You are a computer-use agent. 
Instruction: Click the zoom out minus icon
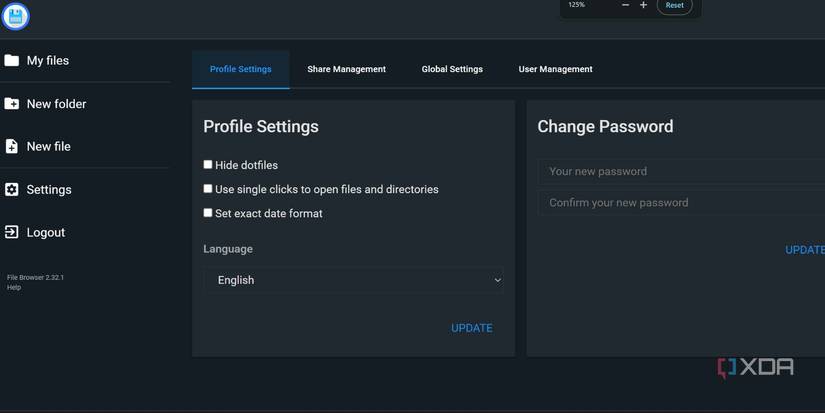pyautogui.click(x=625, y=6)
